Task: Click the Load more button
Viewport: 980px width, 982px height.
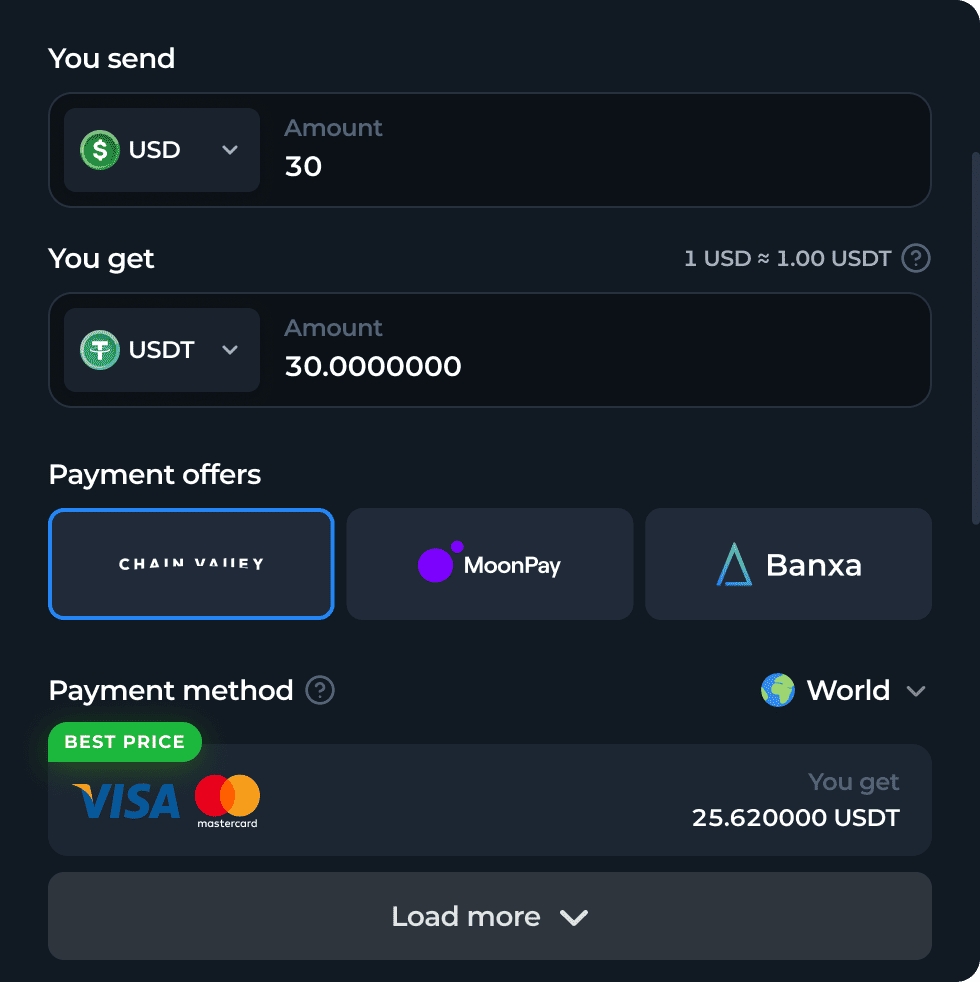Action: pos(490,916)
